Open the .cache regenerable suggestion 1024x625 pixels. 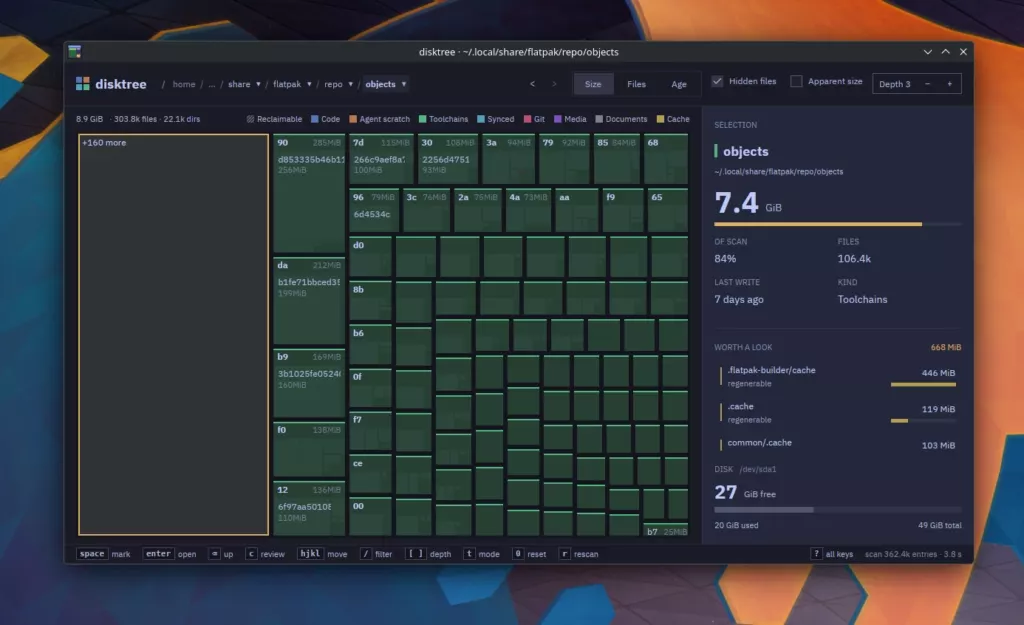838,413
